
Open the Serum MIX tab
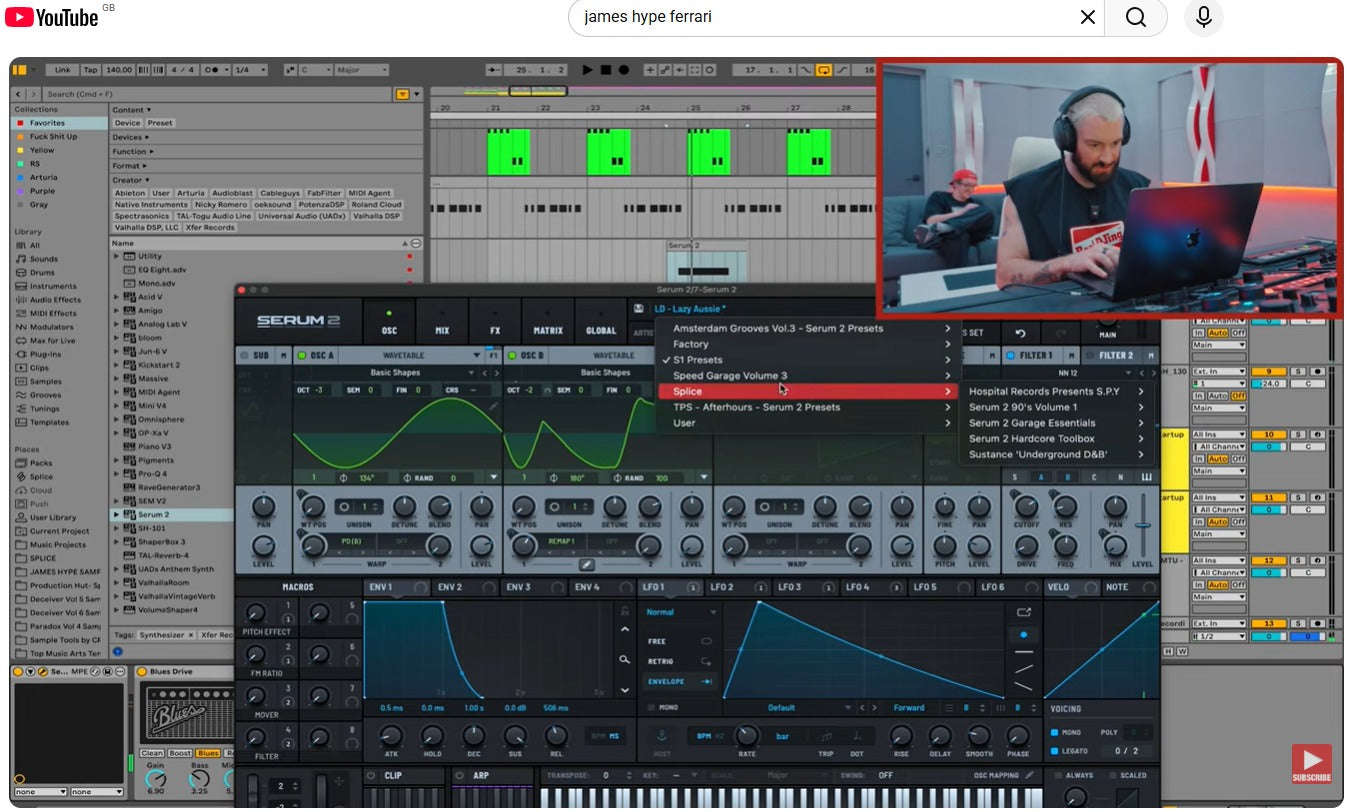[442, 323]
